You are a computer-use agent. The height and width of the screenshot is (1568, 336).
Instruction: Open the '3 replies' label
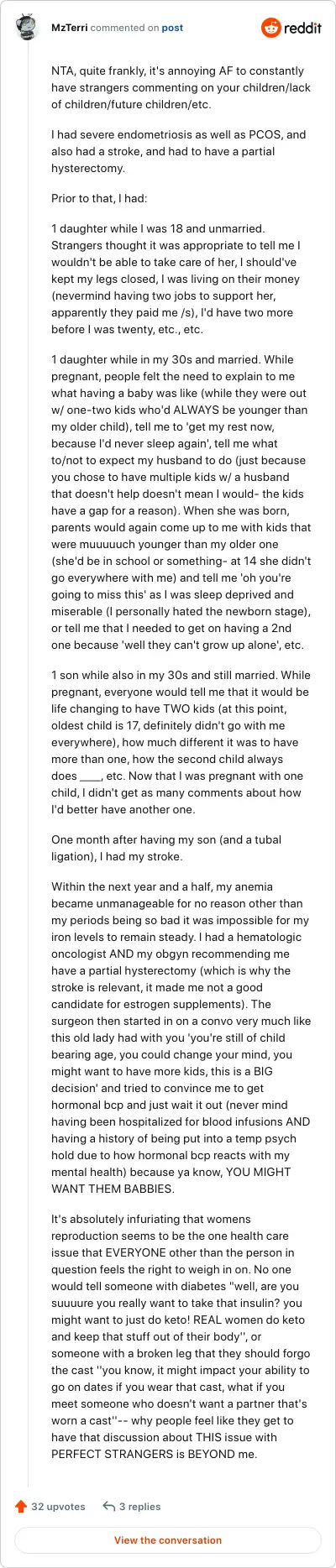(x=139, y=1507)
